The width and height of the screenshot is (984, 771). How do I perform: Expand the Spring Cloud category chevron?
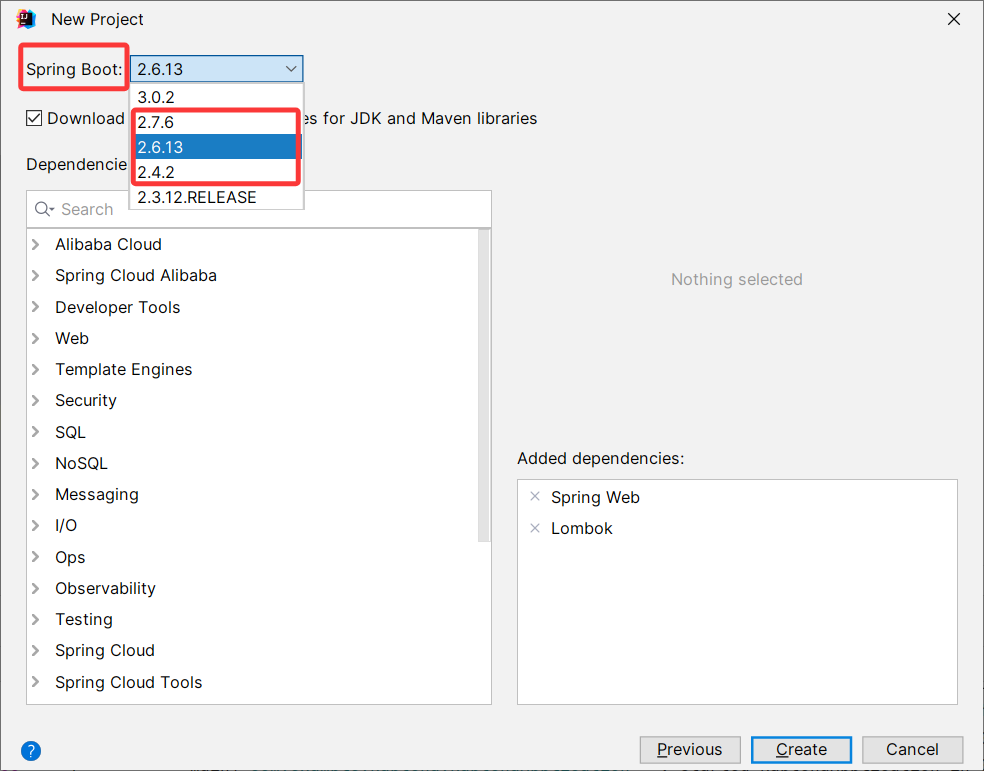click(36, 650)
